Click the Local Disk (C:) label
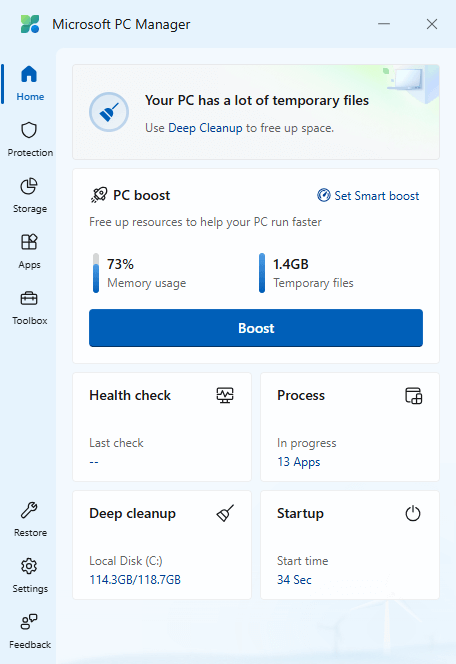Image resolution: width=456 pixels, height=664 pixels. coord(126,561)
